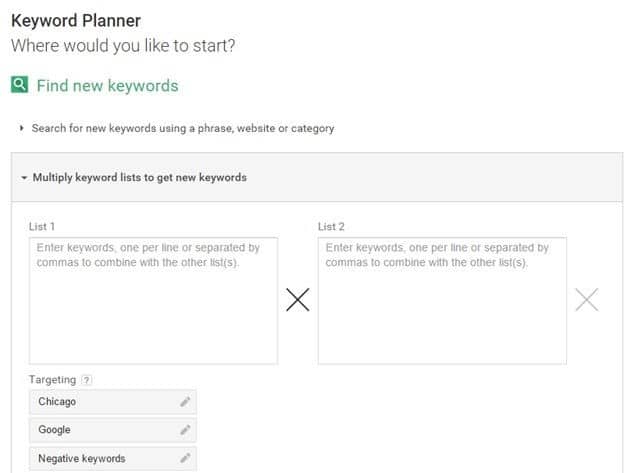Open the Google network targeting field
624x473 pixels.
[x=100, y=430]
